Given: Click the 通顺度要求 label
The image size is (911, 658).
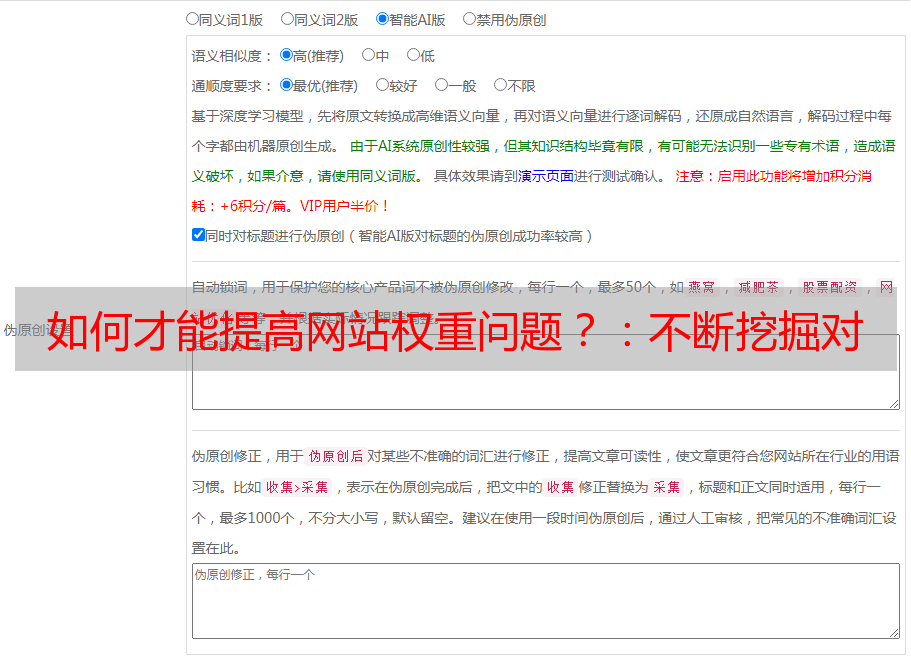Looking at the screenshot, I should tap(231, 87).
